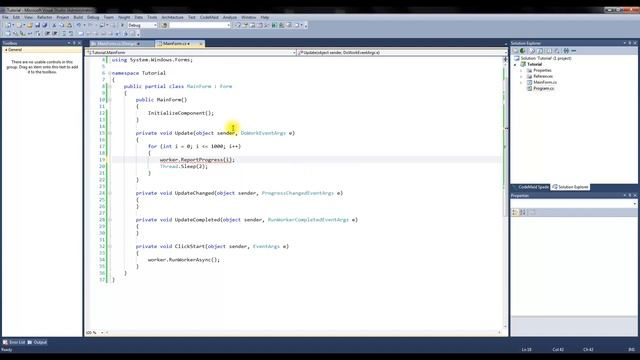Open the Analyze menu
The height and width of the screenshot is (360, 640).
pyautogui.click(x=229, y=17)
